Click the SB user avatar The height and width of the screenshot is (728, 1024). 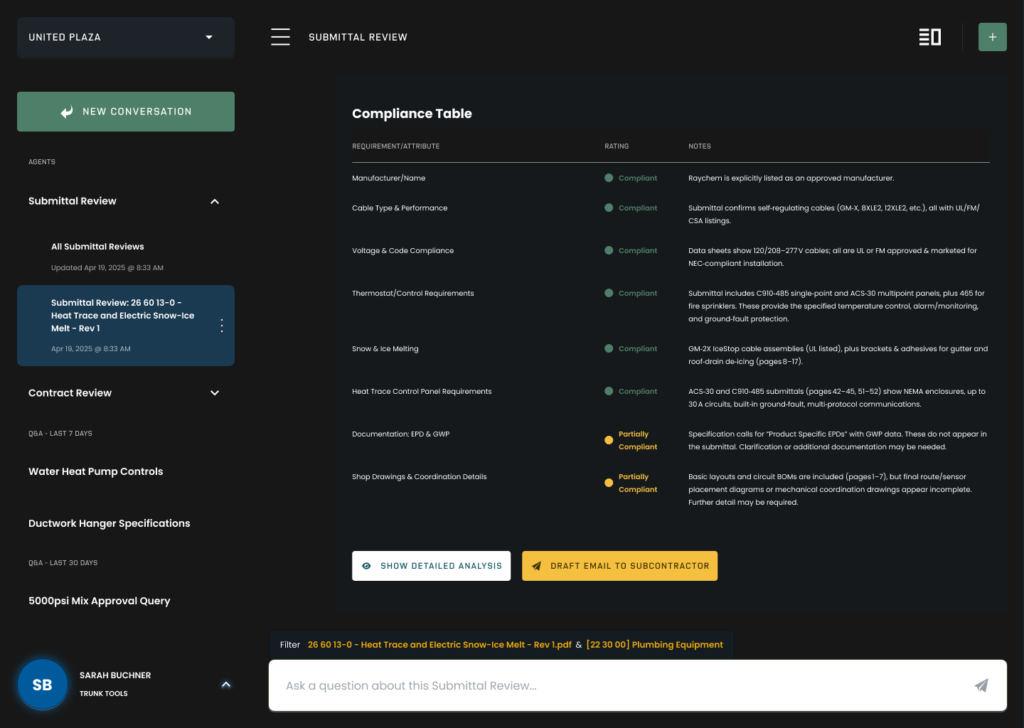point(42,685)
